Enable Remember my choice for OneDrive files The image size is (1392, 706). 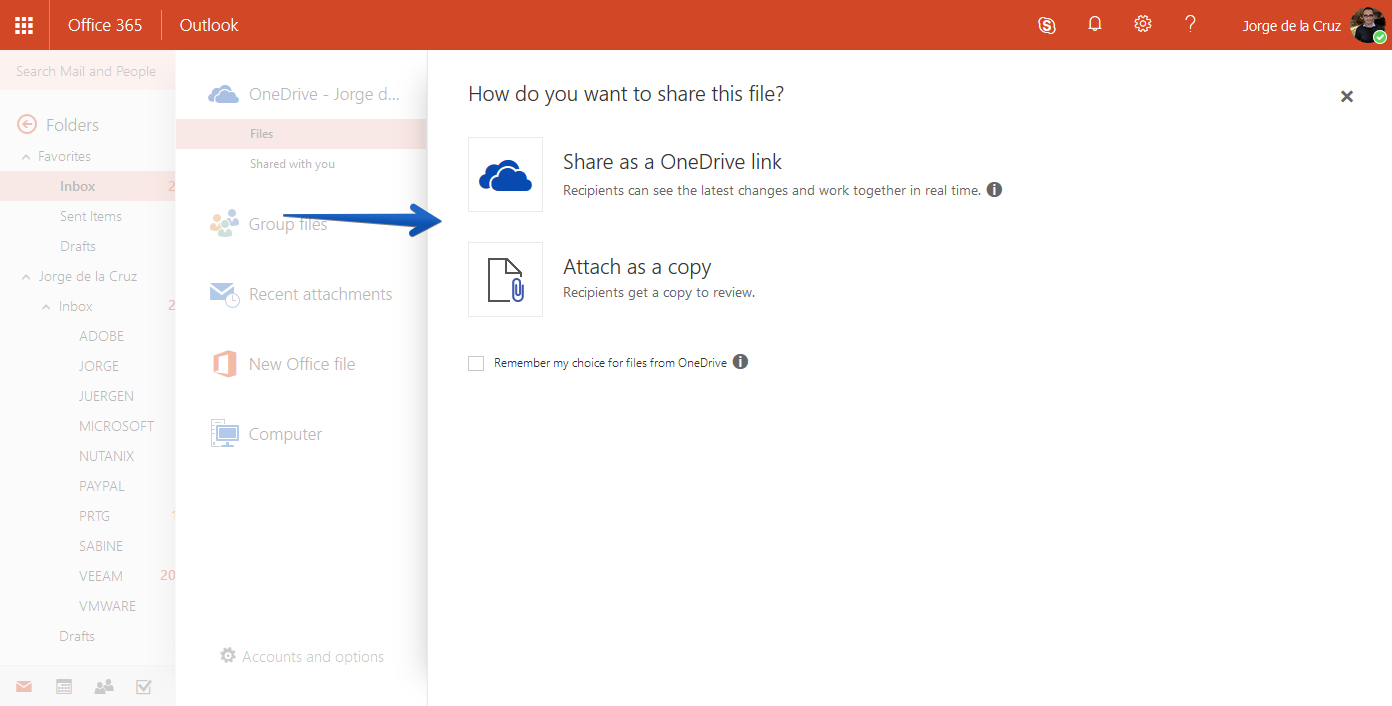coord(476,363)
